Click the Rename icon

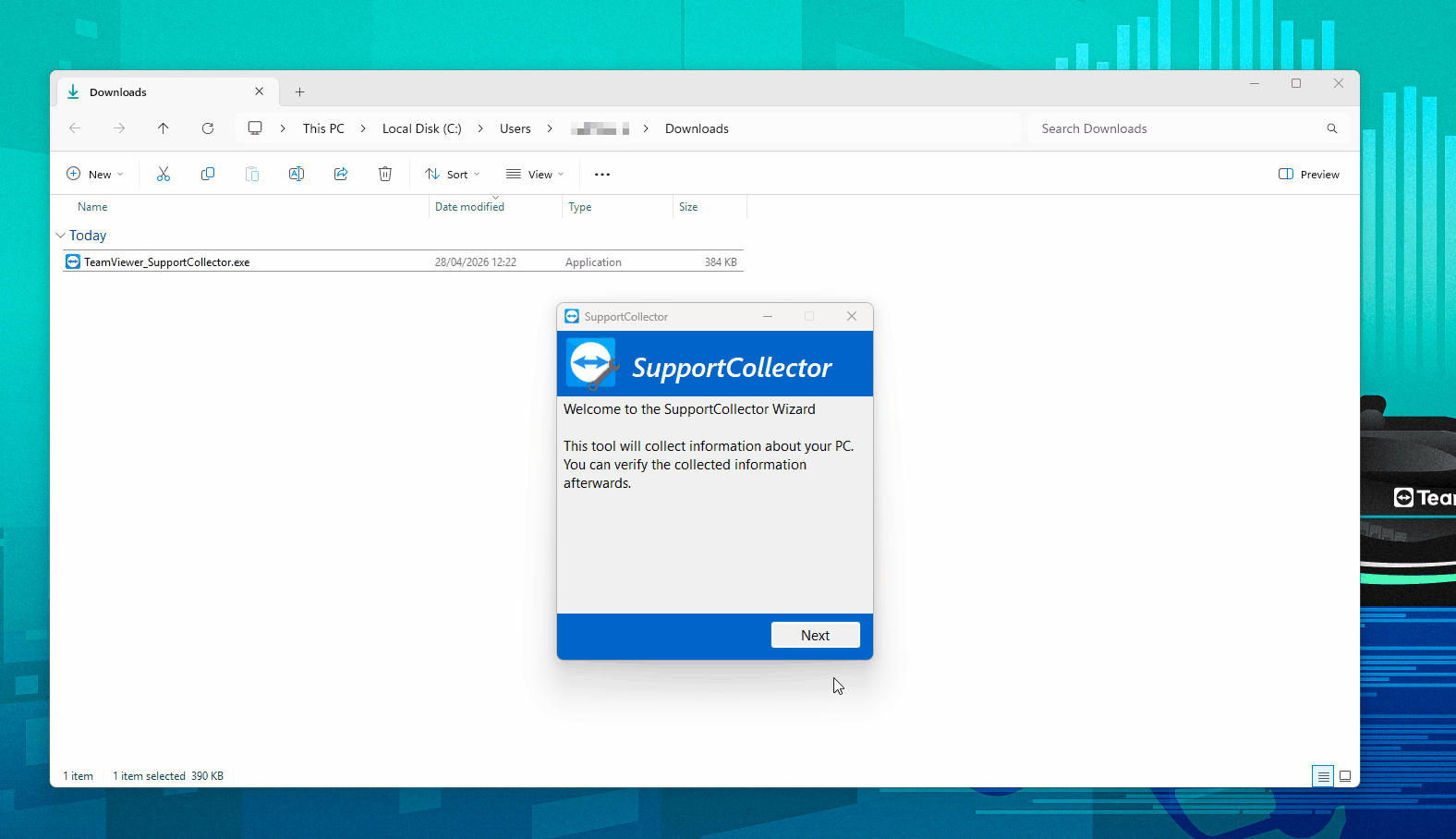[297, 174]
